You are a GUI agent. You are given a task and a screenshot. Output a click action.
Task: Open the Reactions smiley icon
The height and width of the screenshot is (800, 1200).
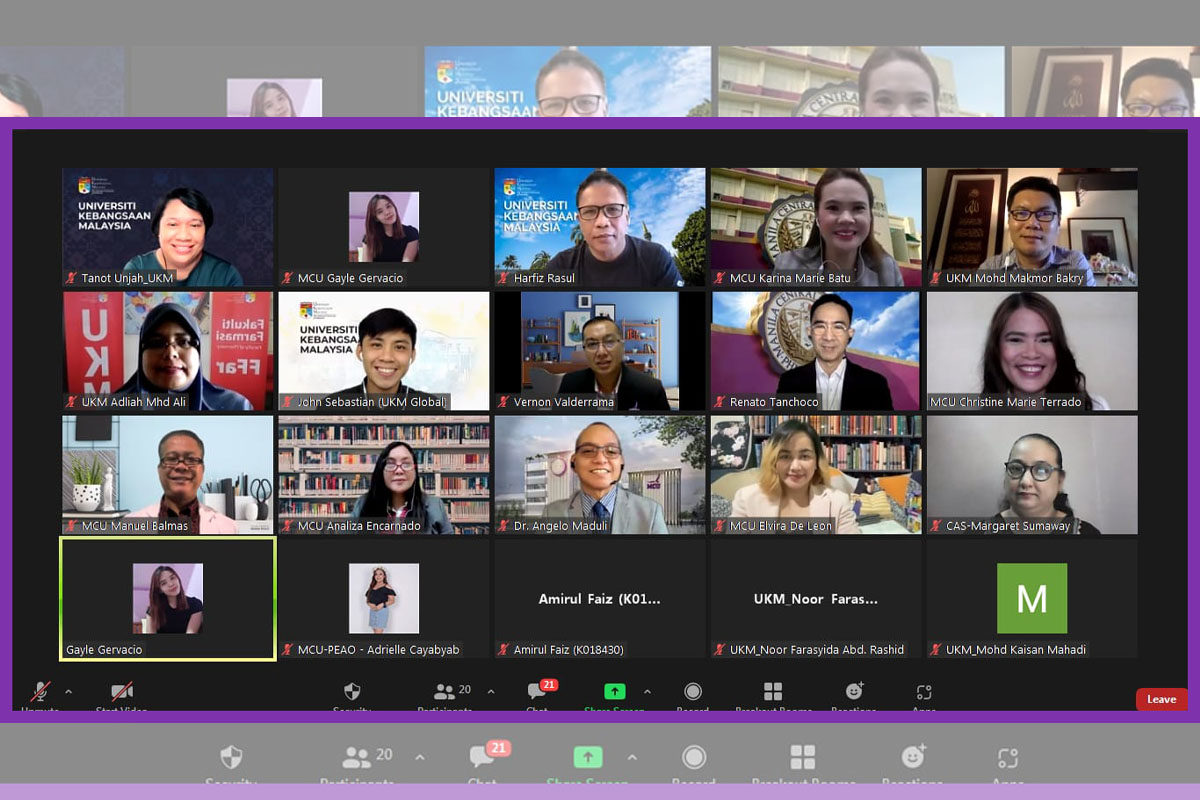click(x=854, y=692)
